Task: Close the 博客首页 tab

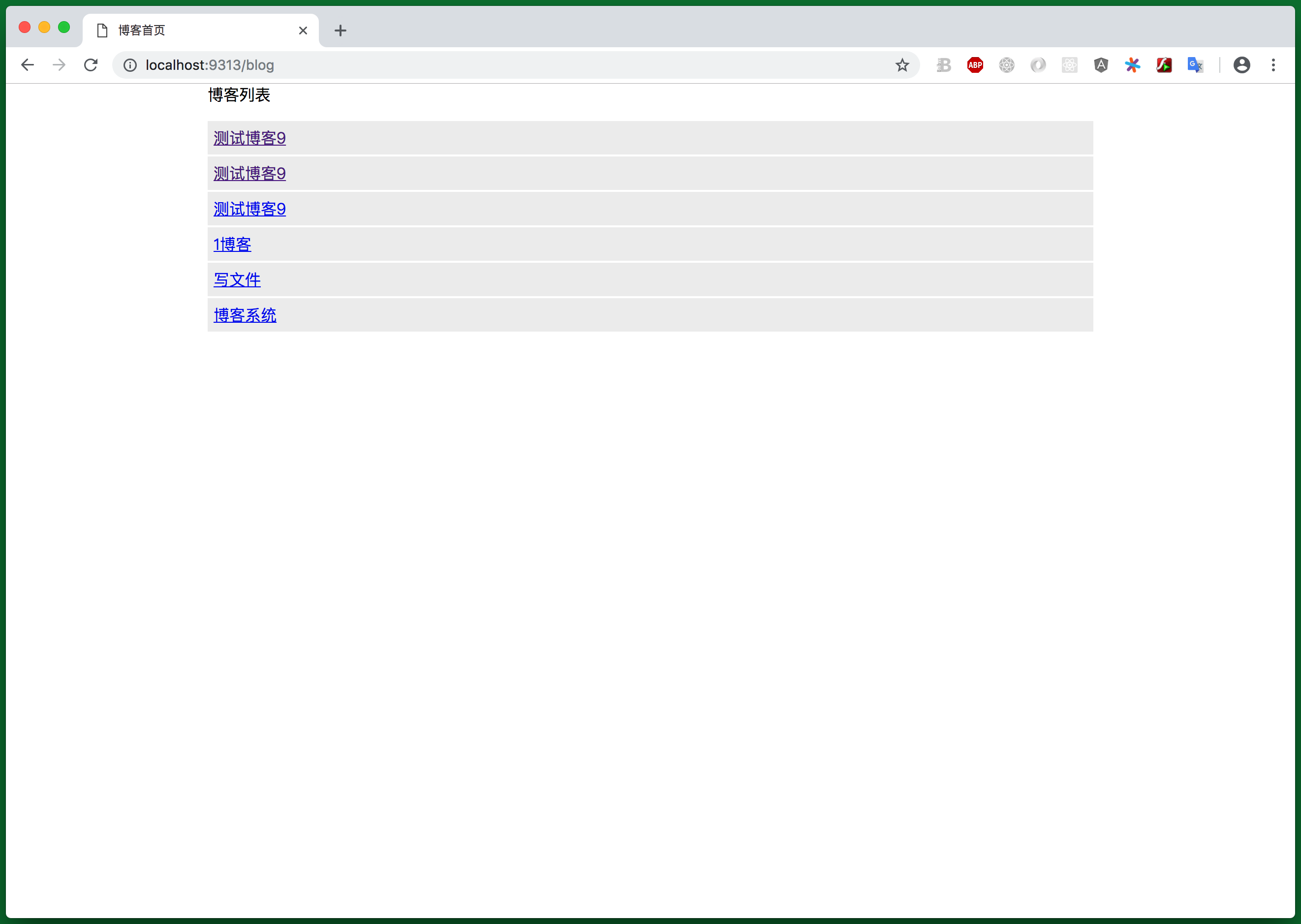Action: 303,30
